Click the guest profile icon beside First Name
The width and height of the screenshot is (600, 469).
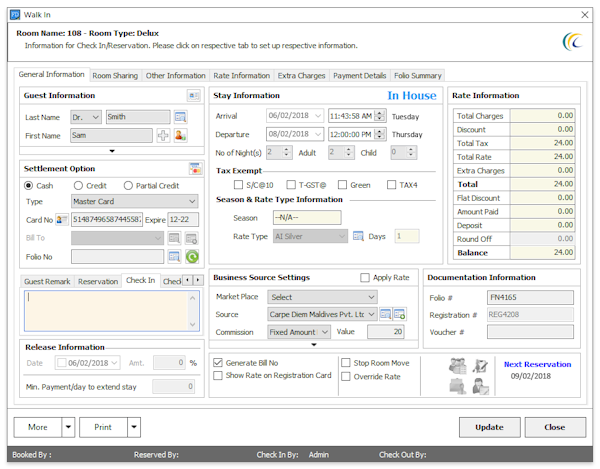[x=181, y=135]
